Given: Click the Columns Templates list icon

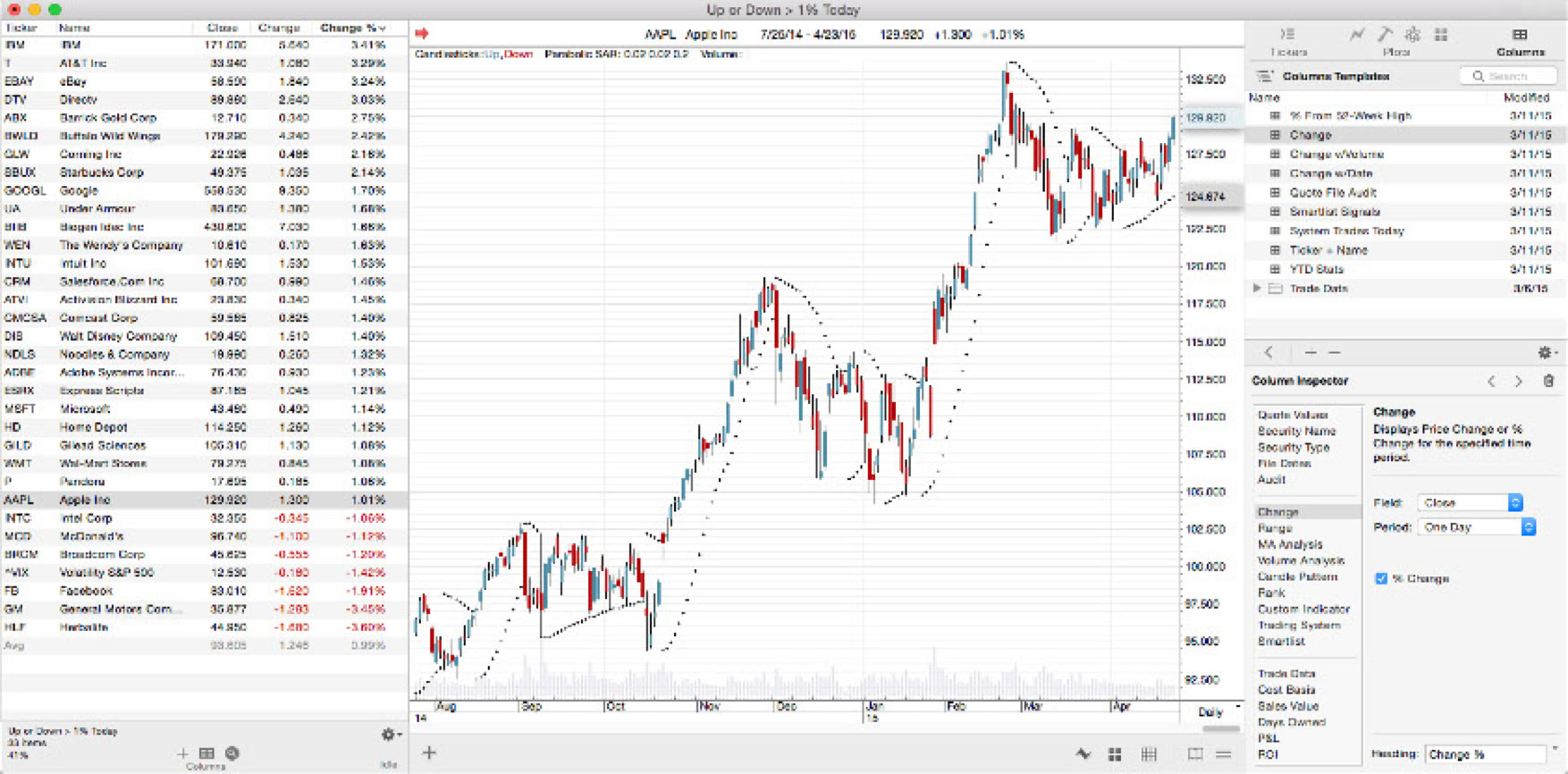Looking at the screenshot, I should point(1264,76).
